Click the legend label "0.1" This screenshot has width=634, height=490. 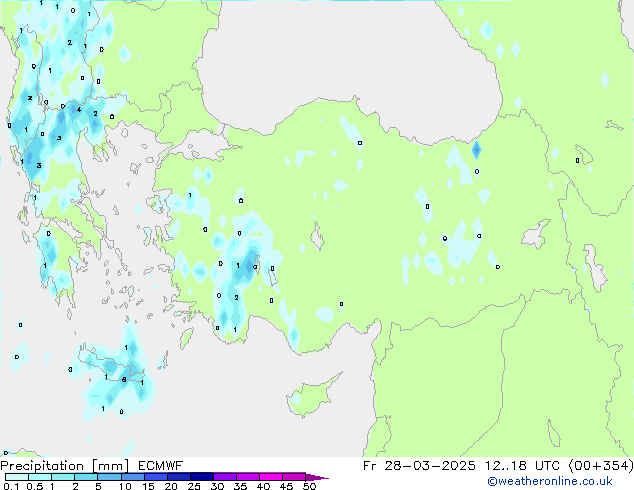(12, 486)
